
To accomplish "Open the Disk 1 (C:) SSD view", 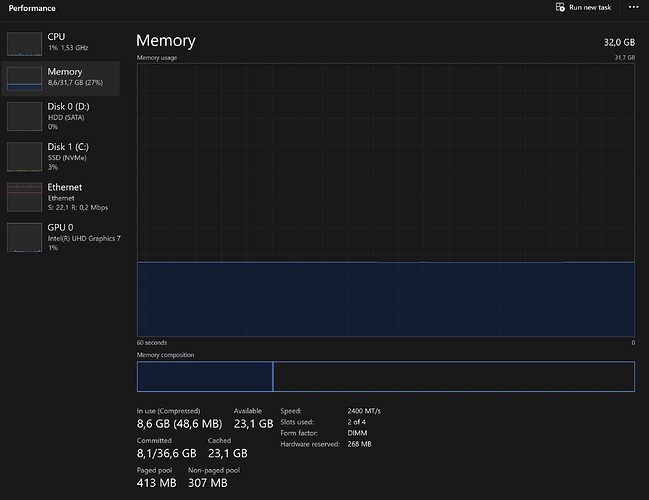I will 61,157.
